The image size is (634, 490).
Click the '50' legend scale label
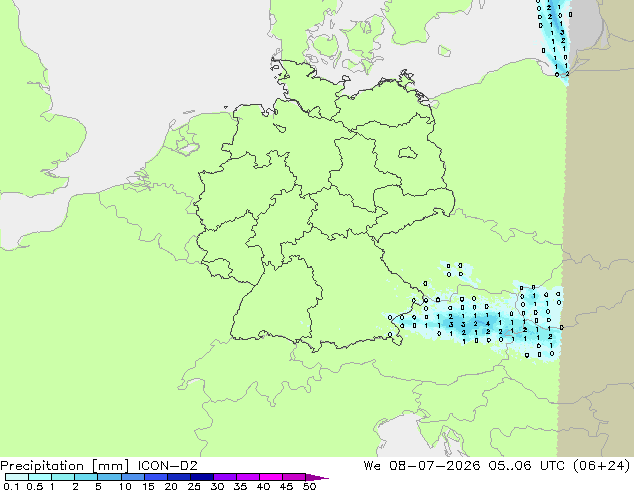point(309,486)
